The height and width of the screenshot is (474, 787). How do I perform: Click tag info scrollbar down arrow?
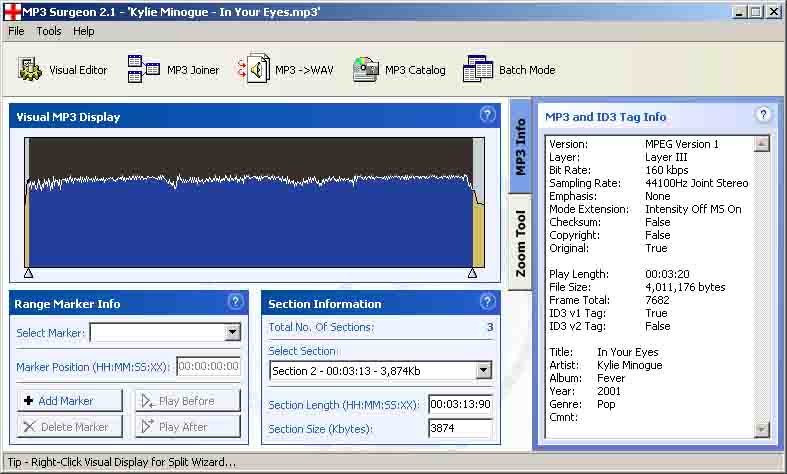762,429
